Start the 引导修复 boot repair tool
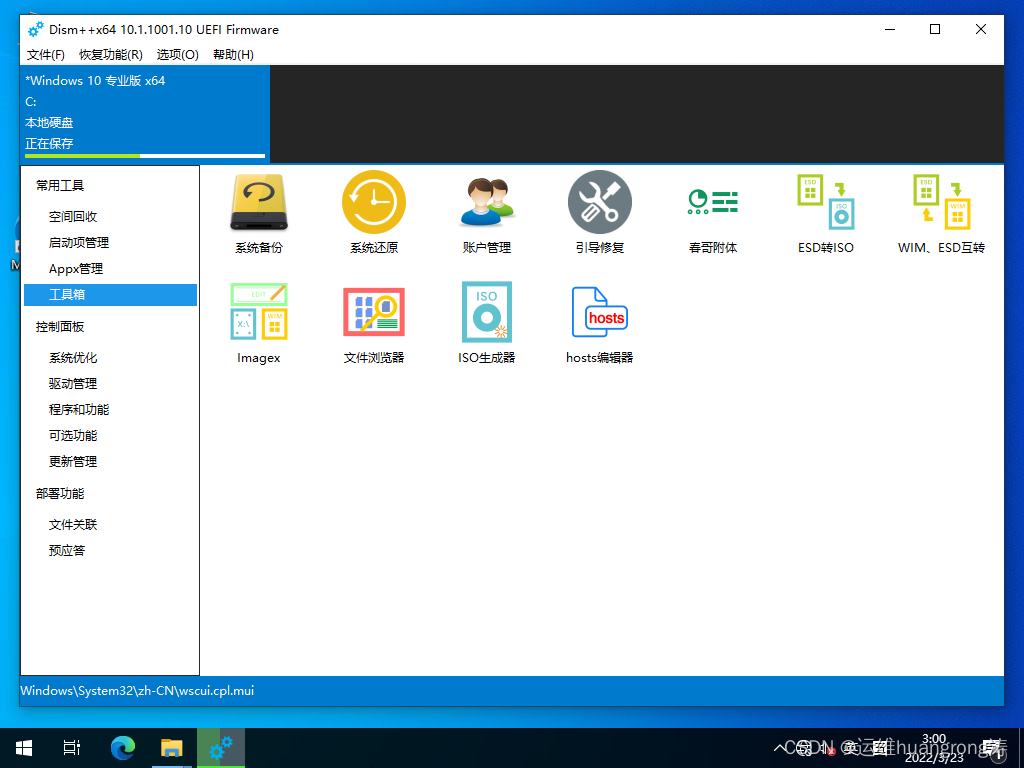Screen dimensions: 1024x768 click(600, 212)
